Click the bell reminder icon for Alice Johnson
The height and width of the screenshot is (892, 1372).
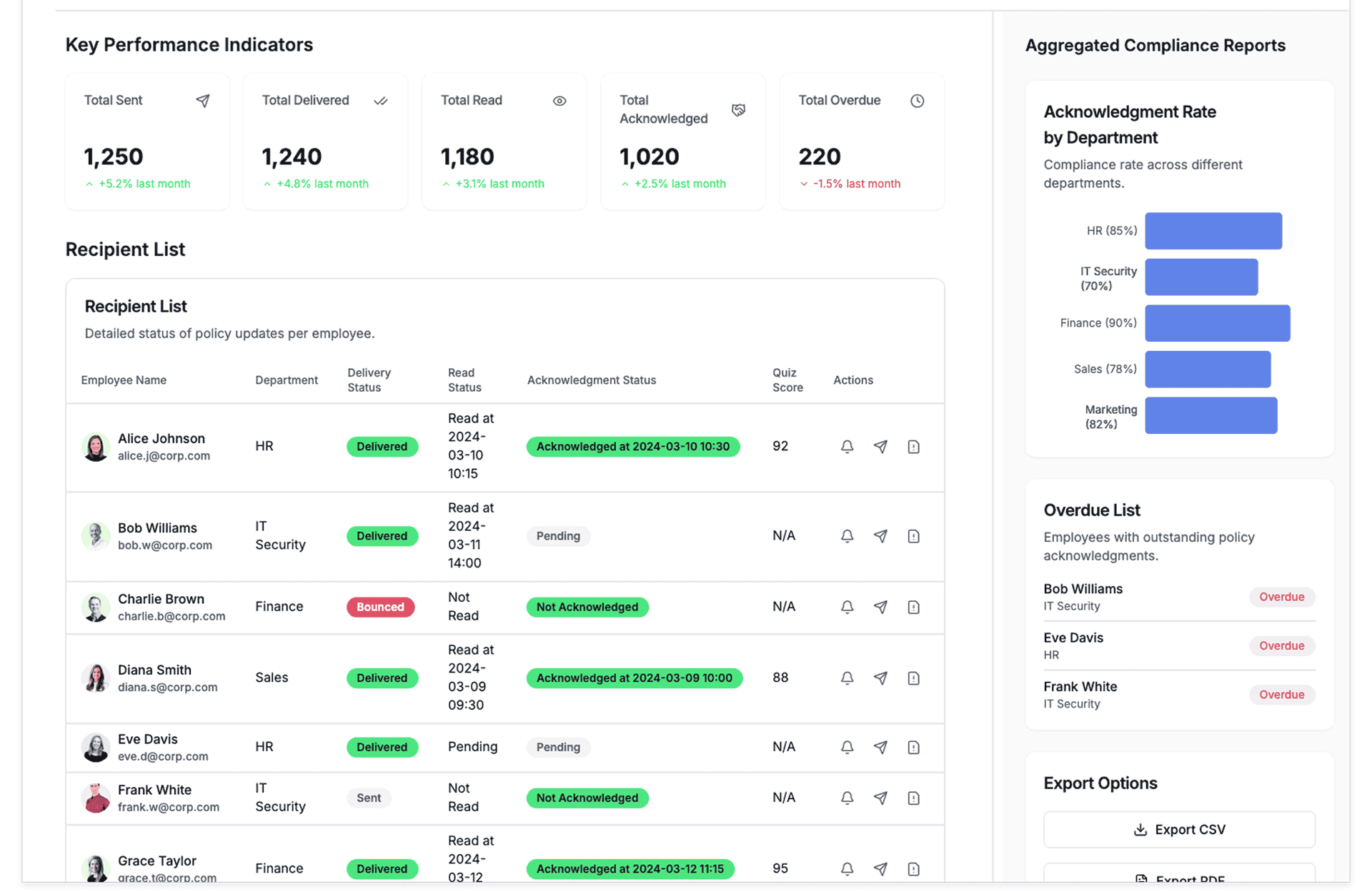point(847,447)
